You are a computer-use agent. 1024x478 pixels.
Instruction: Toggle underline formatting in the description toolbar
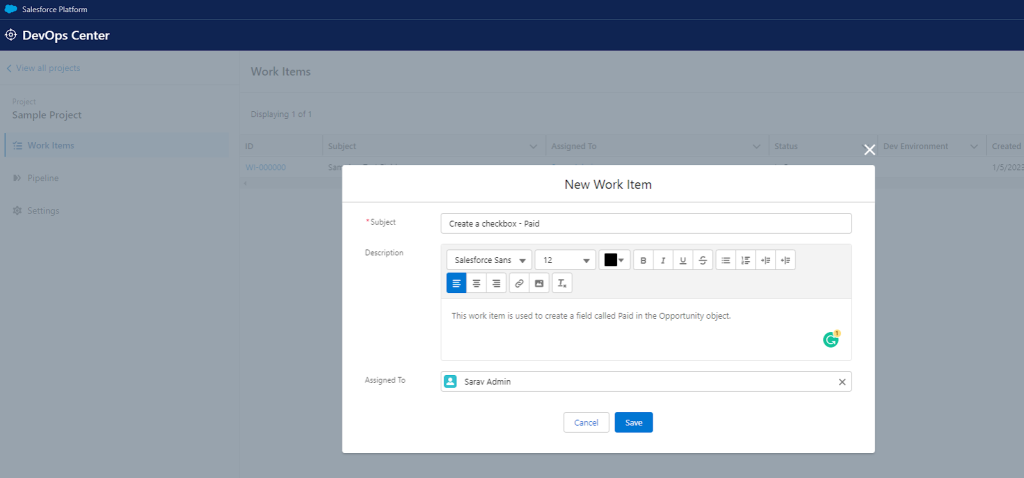(x=682, y=260)
